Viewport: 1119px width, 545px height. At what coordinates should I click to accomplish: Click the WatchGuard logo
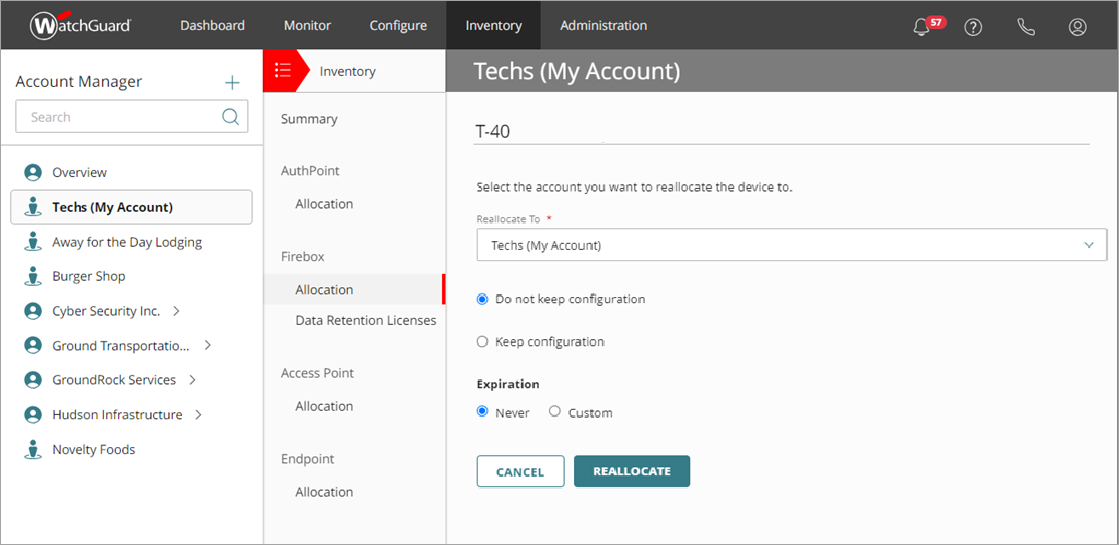(81, 26)
